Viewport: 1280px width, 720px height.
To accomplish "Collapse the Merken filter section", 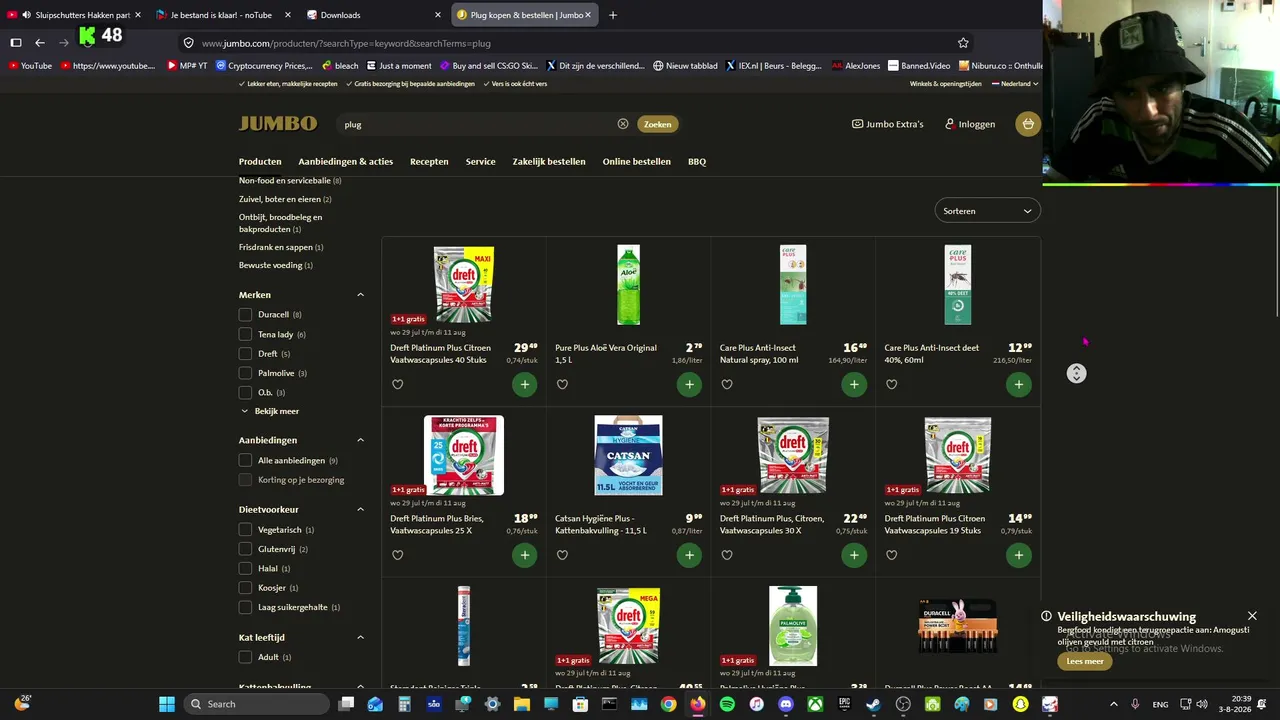I will (x=361, y=295).
